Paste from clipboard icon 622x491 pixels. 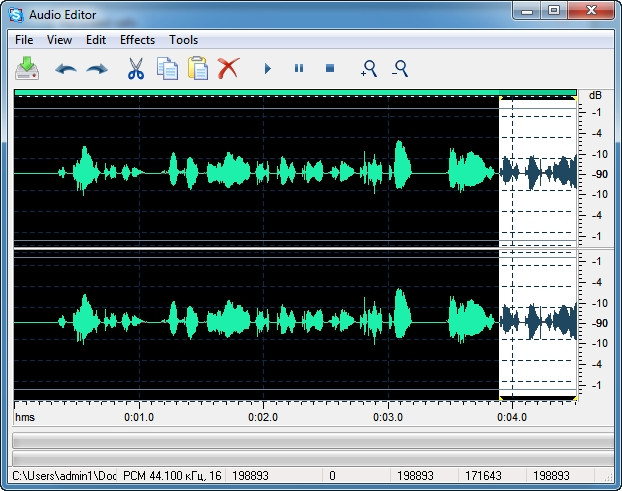pos(198,68)
